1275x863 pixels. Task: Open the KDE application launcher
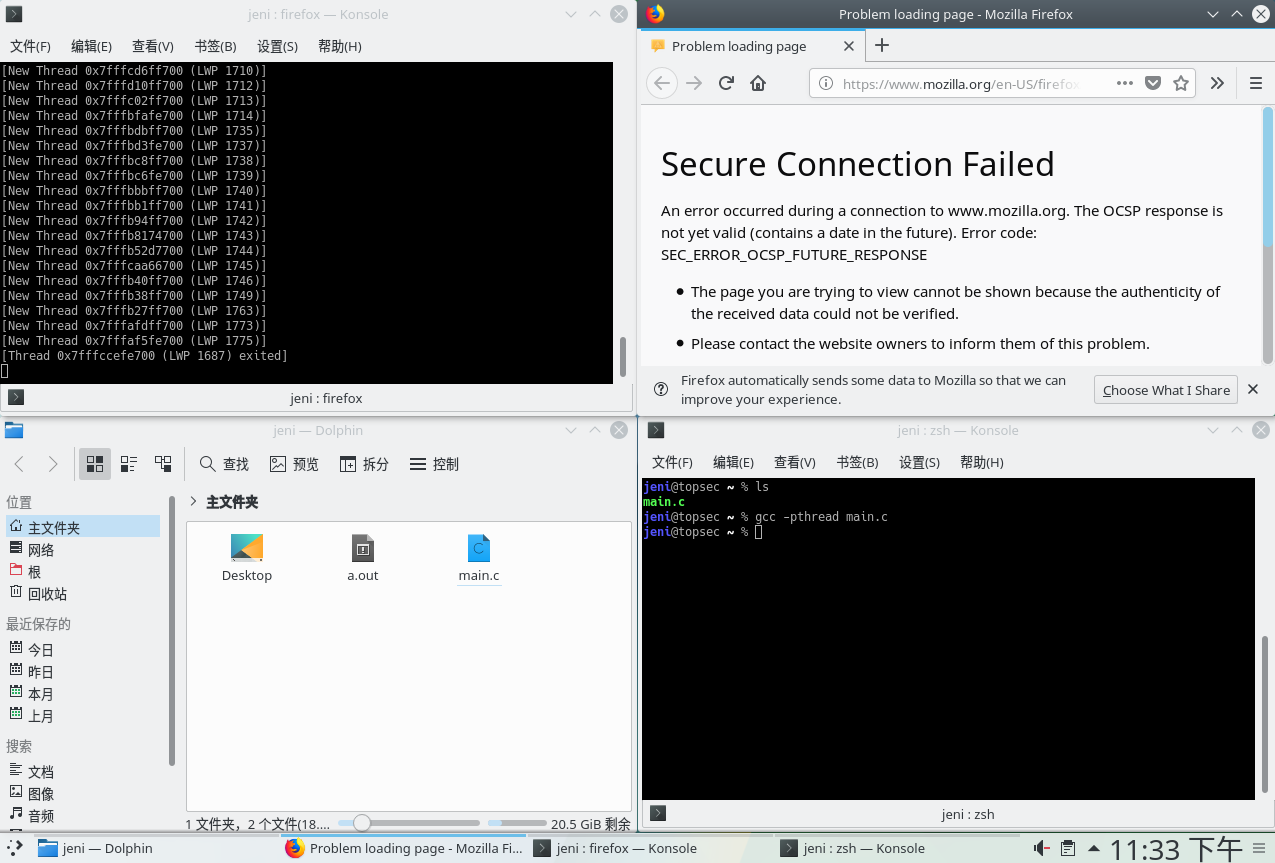[x=15, y=848]
